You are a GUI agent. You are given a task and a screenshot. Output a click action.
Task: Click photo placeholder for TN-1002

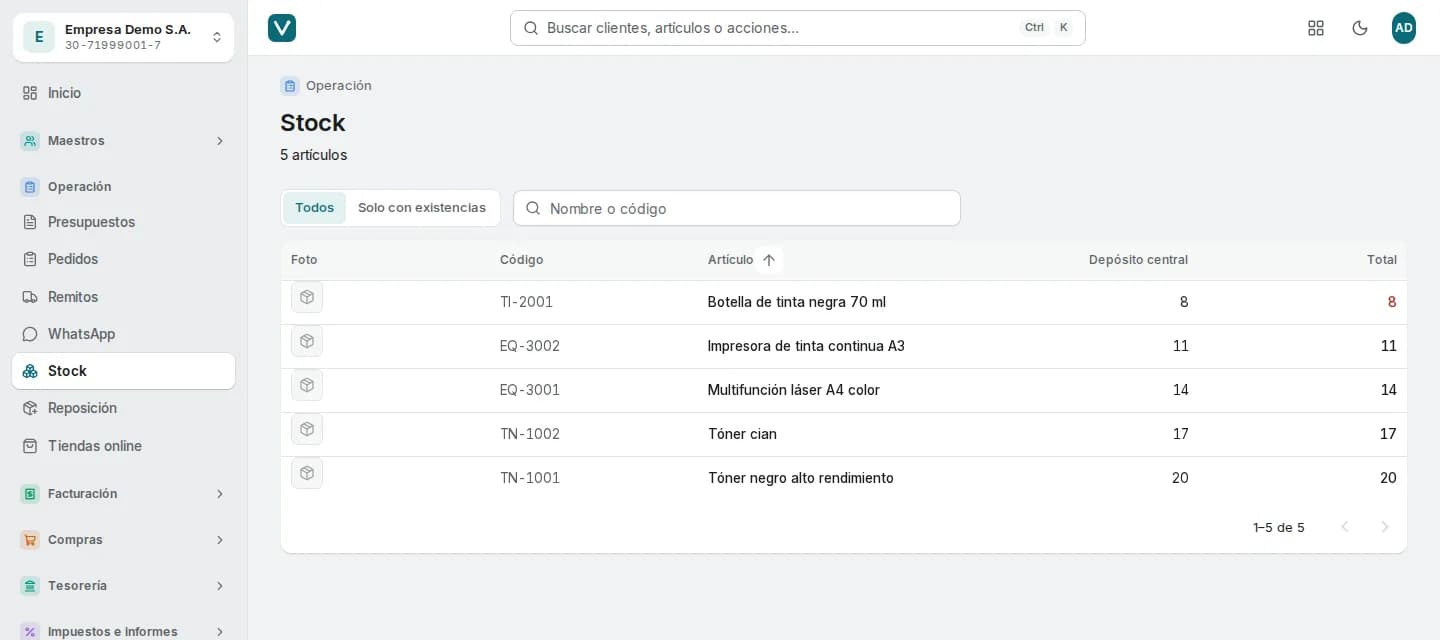[307, 429]
